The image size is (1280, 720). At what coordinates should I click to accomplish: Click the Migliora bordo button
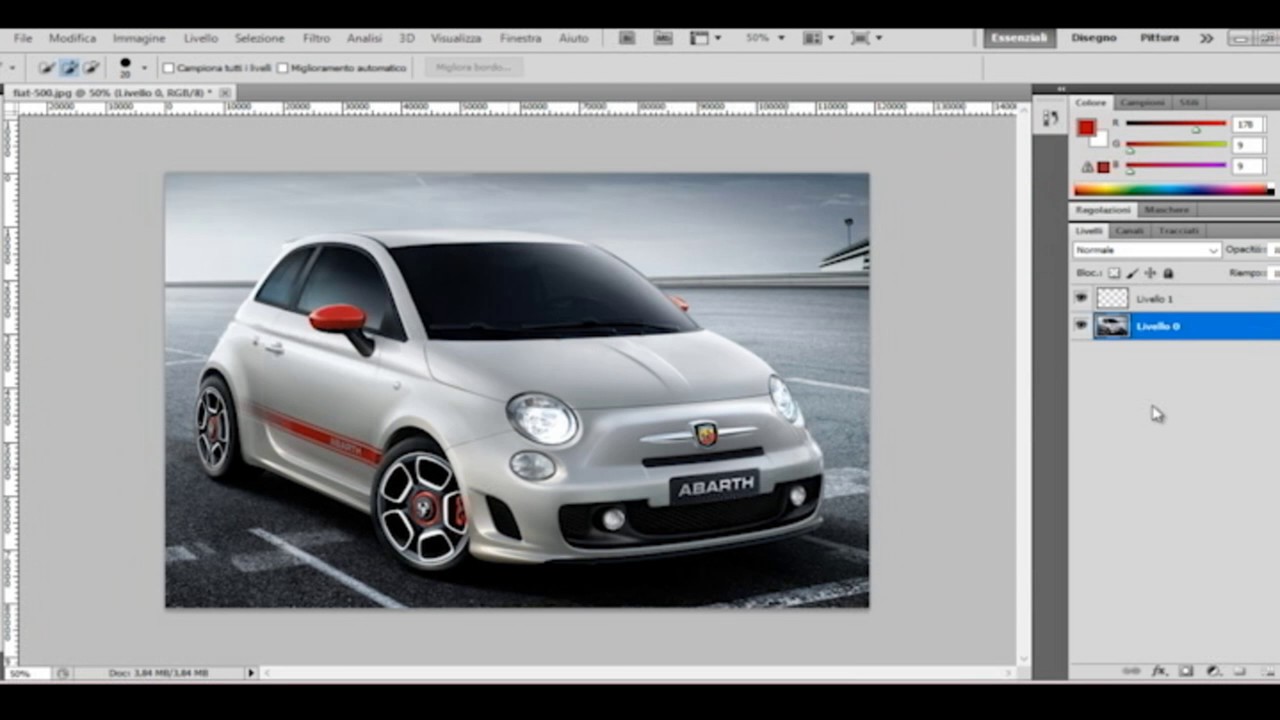[x=474, y=67]
